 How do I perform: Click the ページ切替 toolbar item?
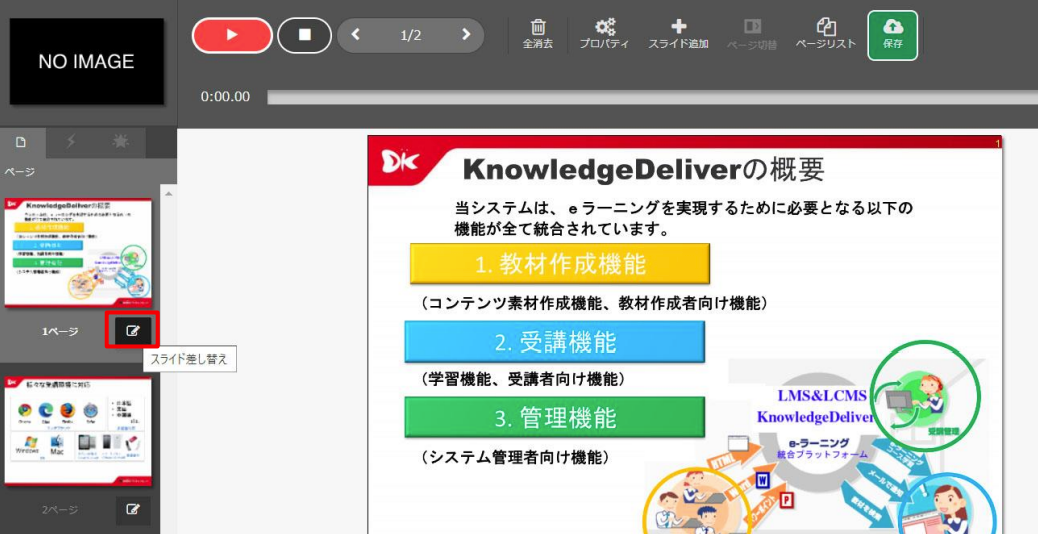(x=751, y=34)
